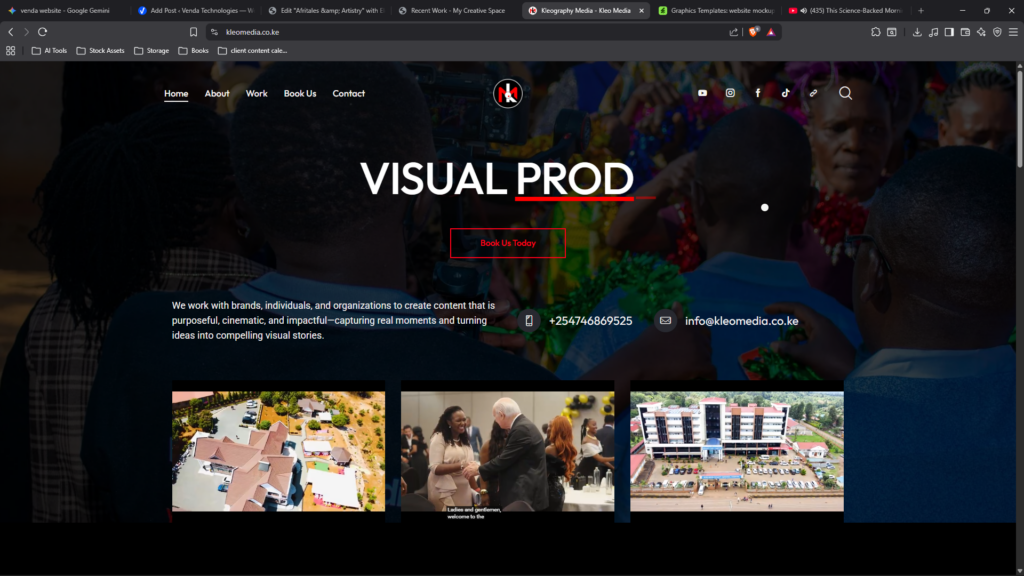
Task: Open the browser downloads icon
Action: 917,32
